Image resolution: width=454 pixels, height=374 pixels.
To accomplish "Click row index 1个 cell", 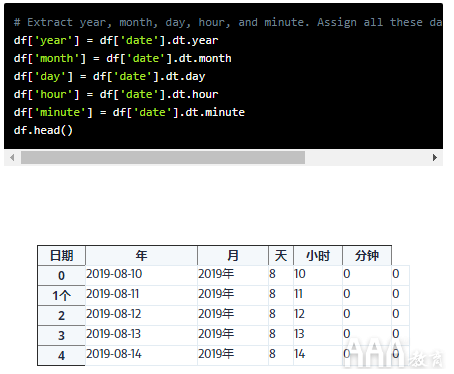I will pos(61,295).
